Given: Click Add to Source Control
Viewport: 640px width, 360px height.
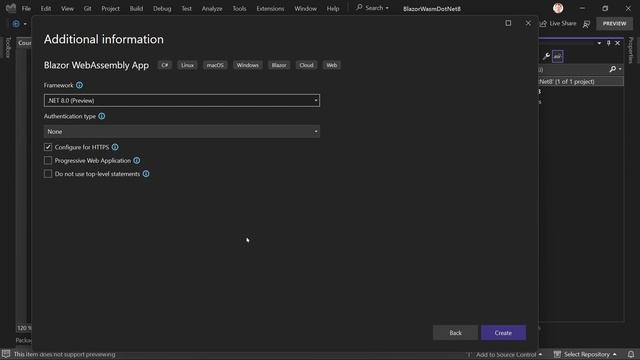Looking at the screenshot, I should (505, 354).
